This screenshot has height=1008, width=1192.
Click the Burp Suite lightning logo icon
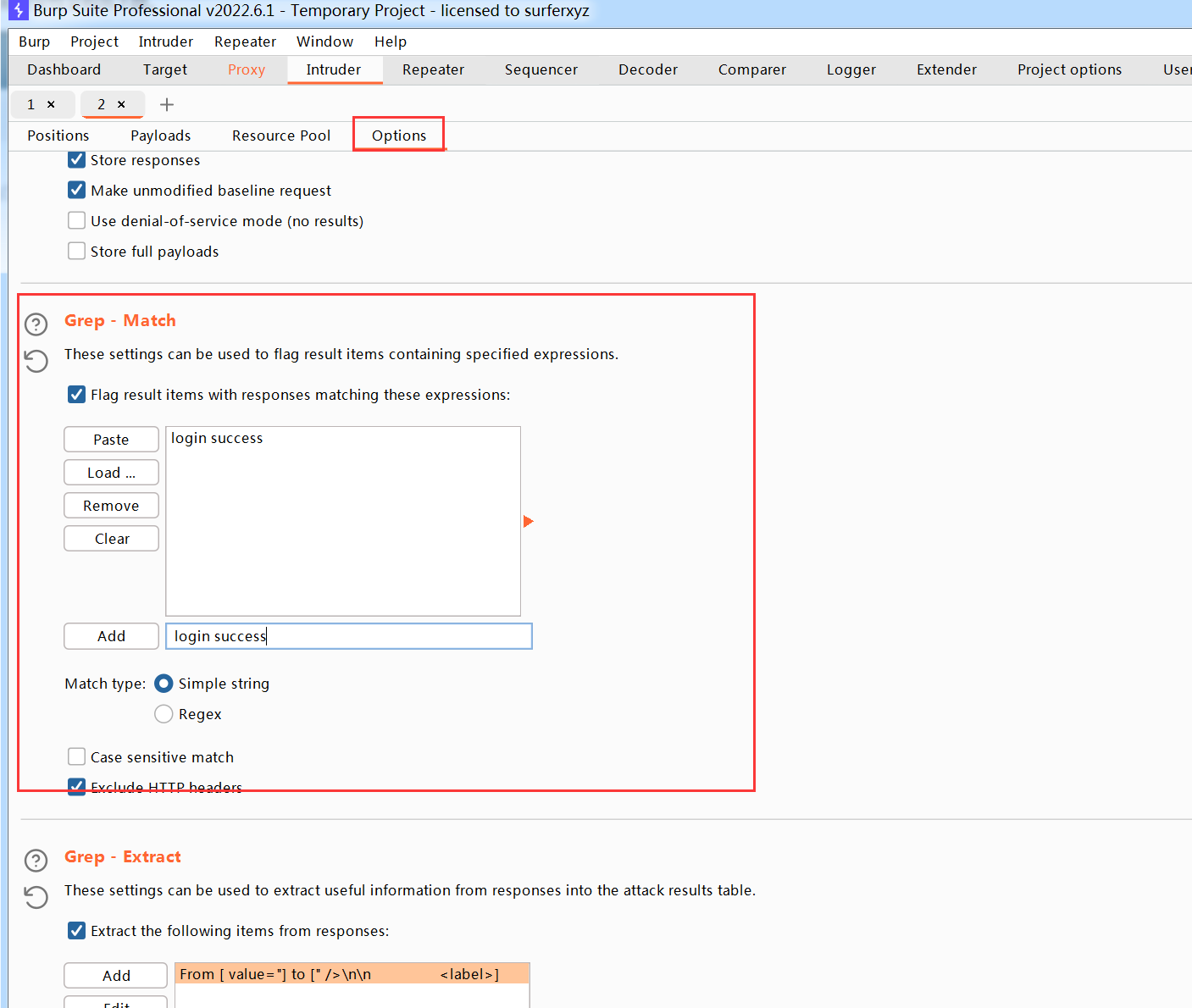(18, 11)
